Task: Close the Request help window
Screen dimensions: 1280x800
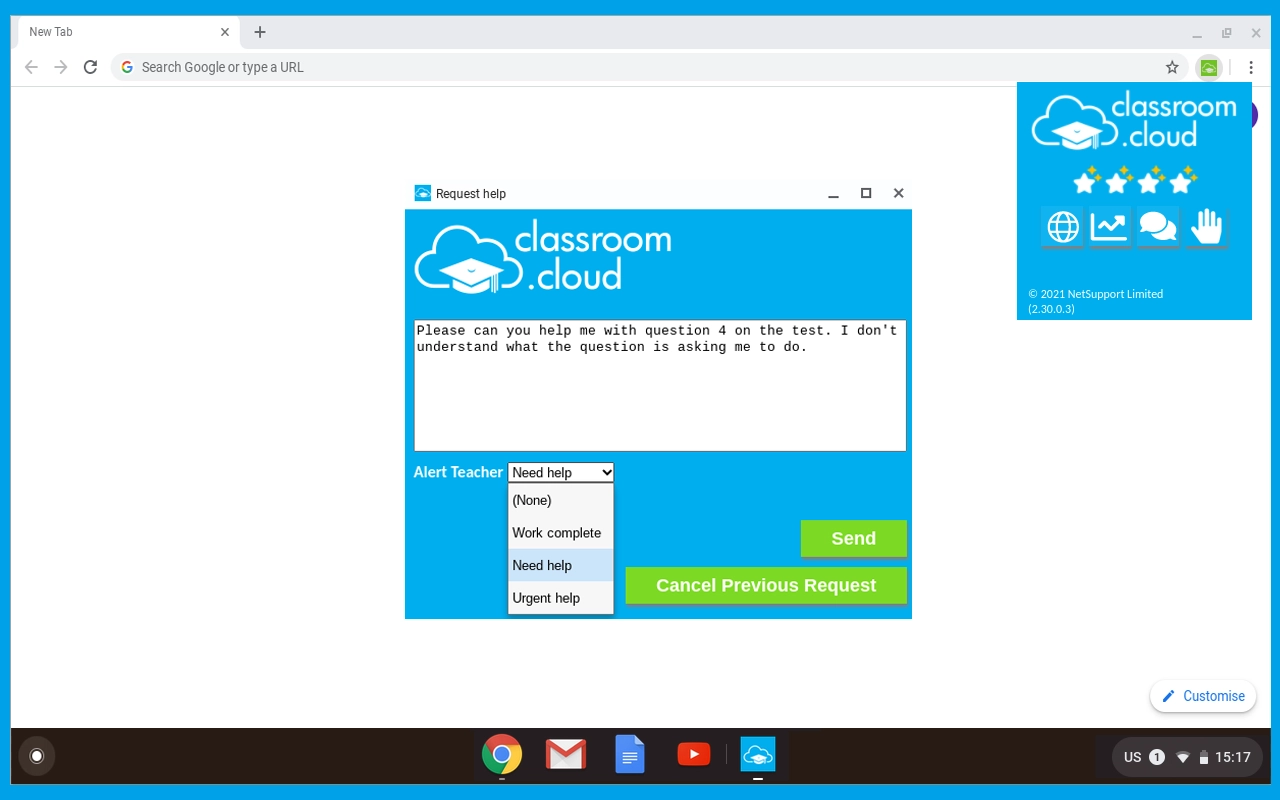Action: (x=898, y=193)
